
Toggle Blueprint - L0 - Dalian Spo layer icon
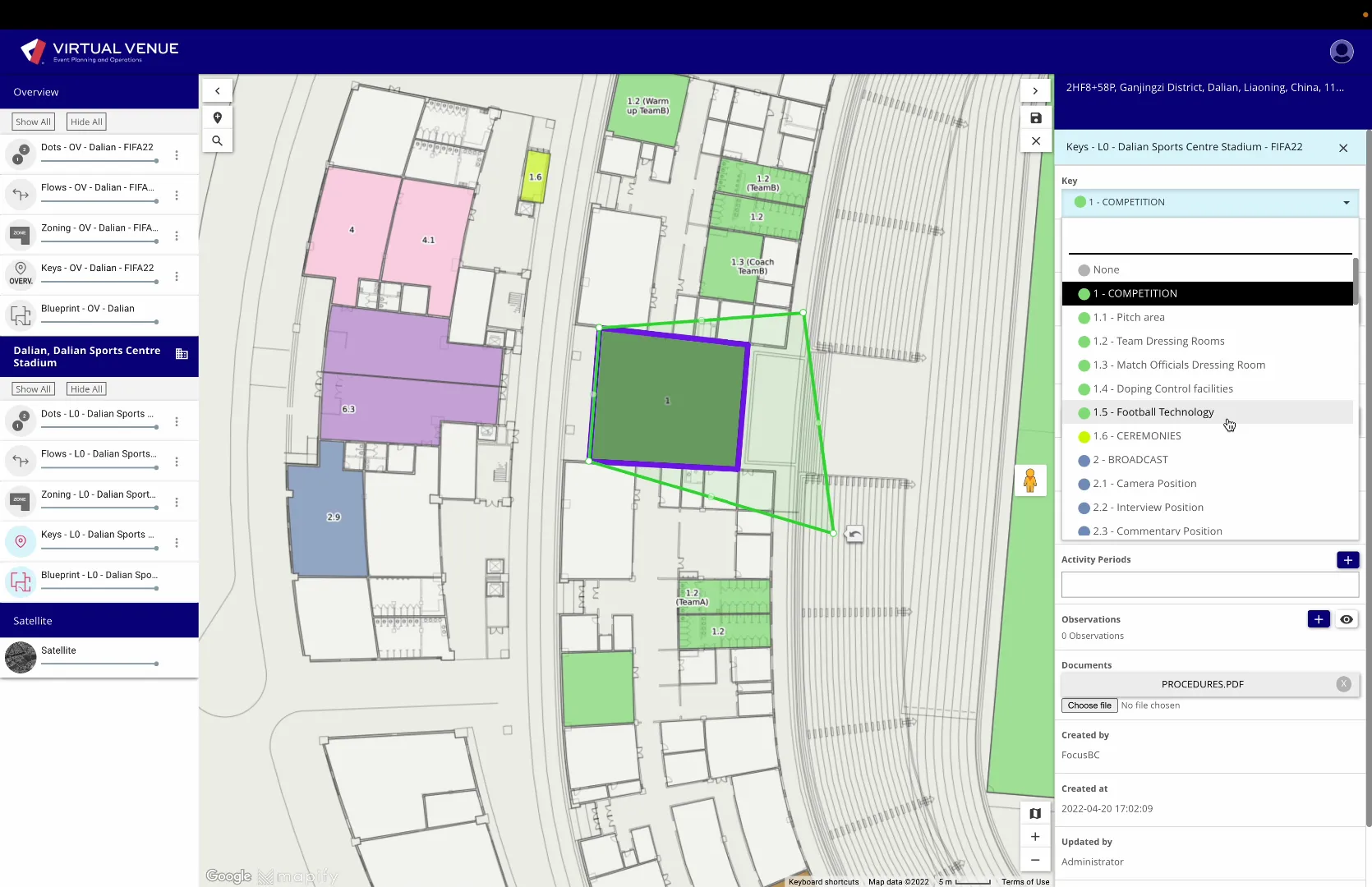[21, 581]
